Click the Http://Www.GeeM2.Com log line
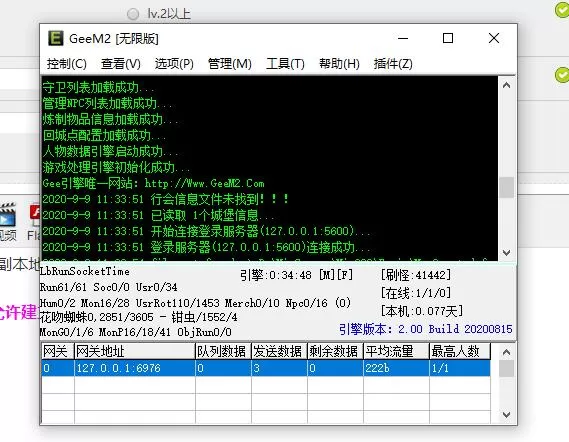The image size is (569, 442). click(153, 183)
